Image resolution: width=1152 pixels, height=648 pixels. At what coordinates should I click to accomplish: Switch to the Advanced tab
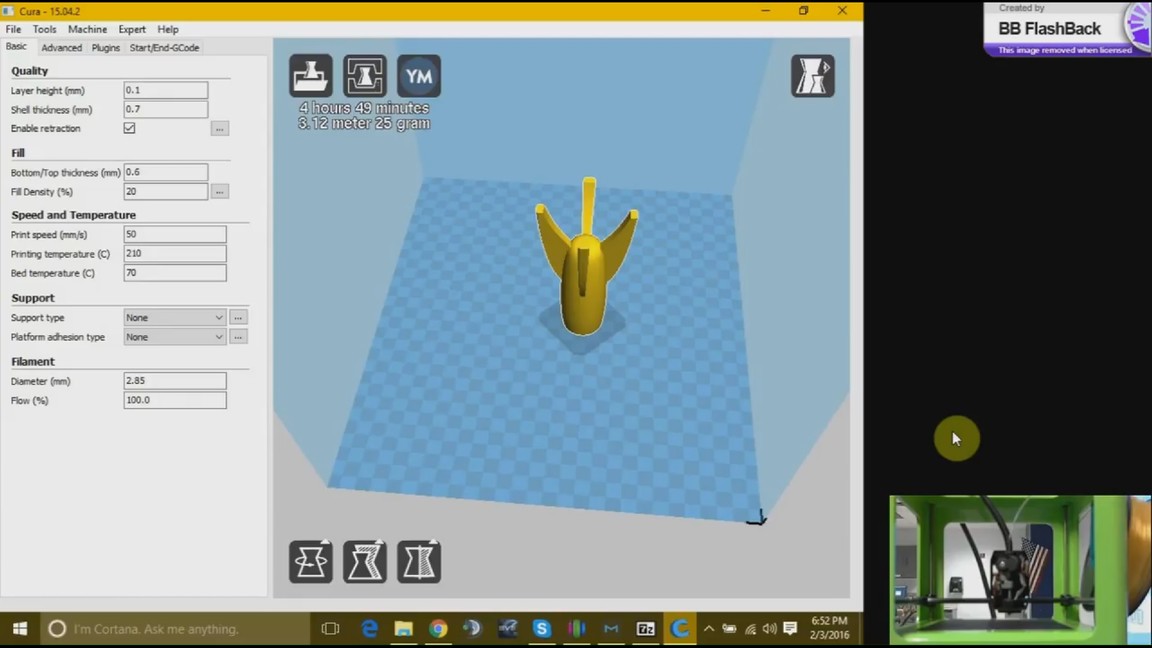tap(61, 47)
